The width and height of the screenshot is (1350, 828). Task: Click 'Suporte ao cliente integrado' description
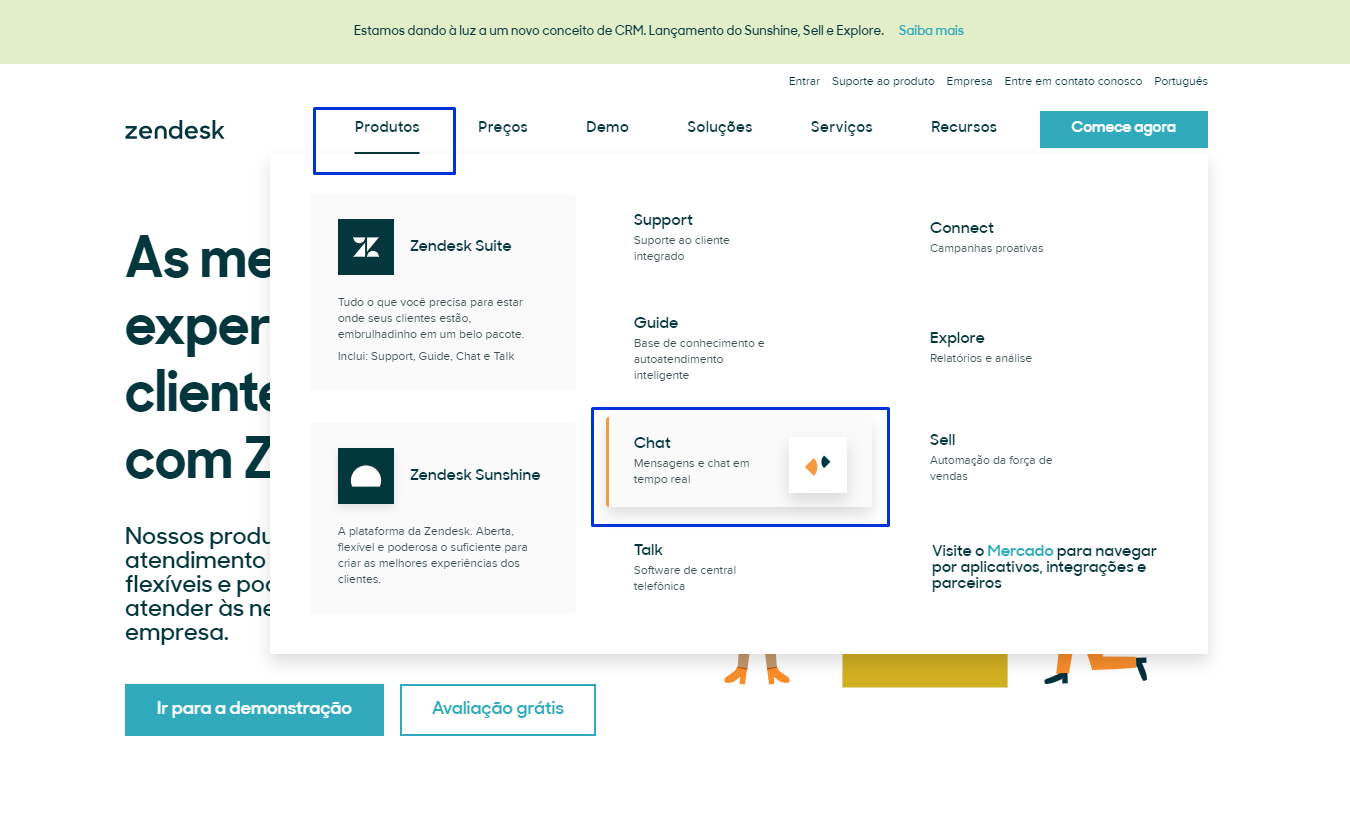point(682,248)
